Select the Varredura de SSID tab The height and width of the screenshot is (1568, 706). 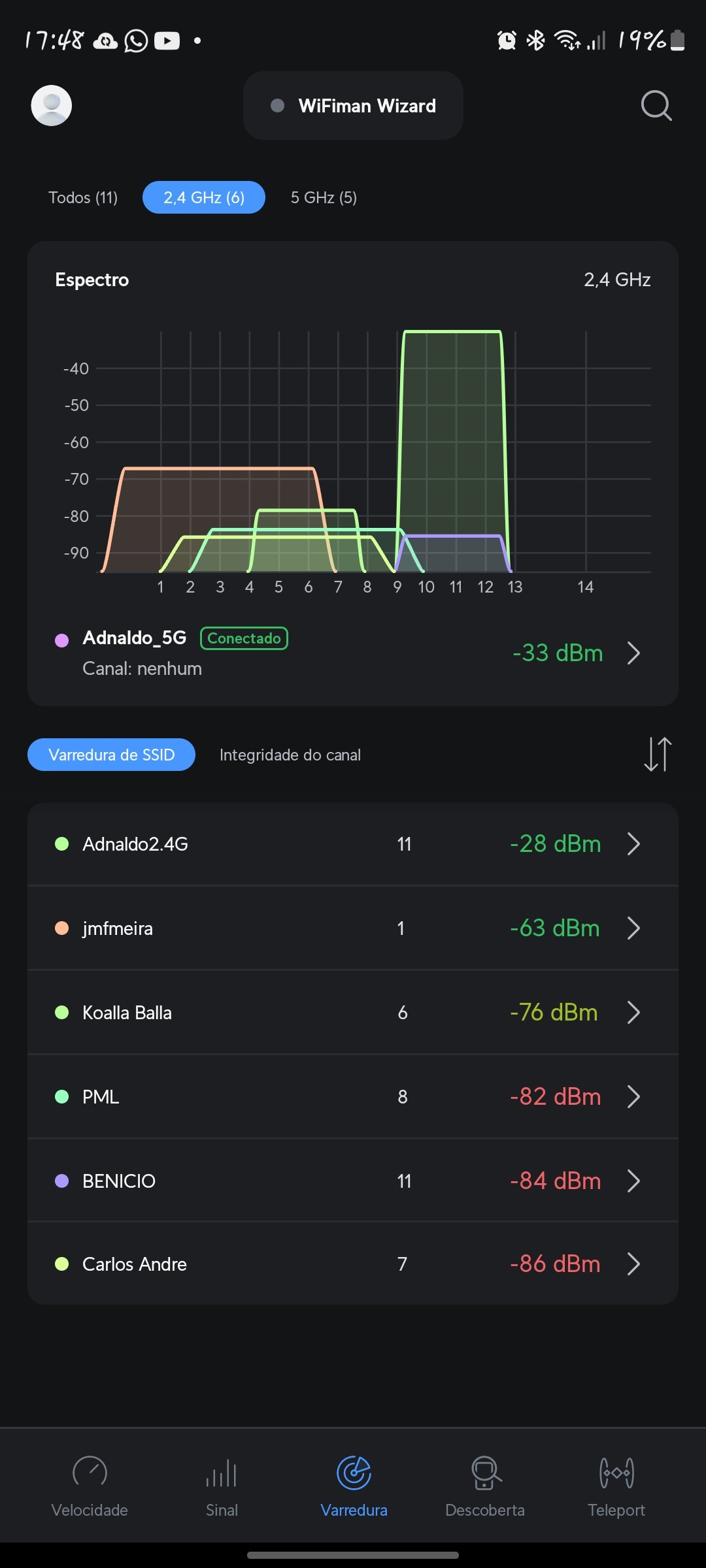pos(112,755)
